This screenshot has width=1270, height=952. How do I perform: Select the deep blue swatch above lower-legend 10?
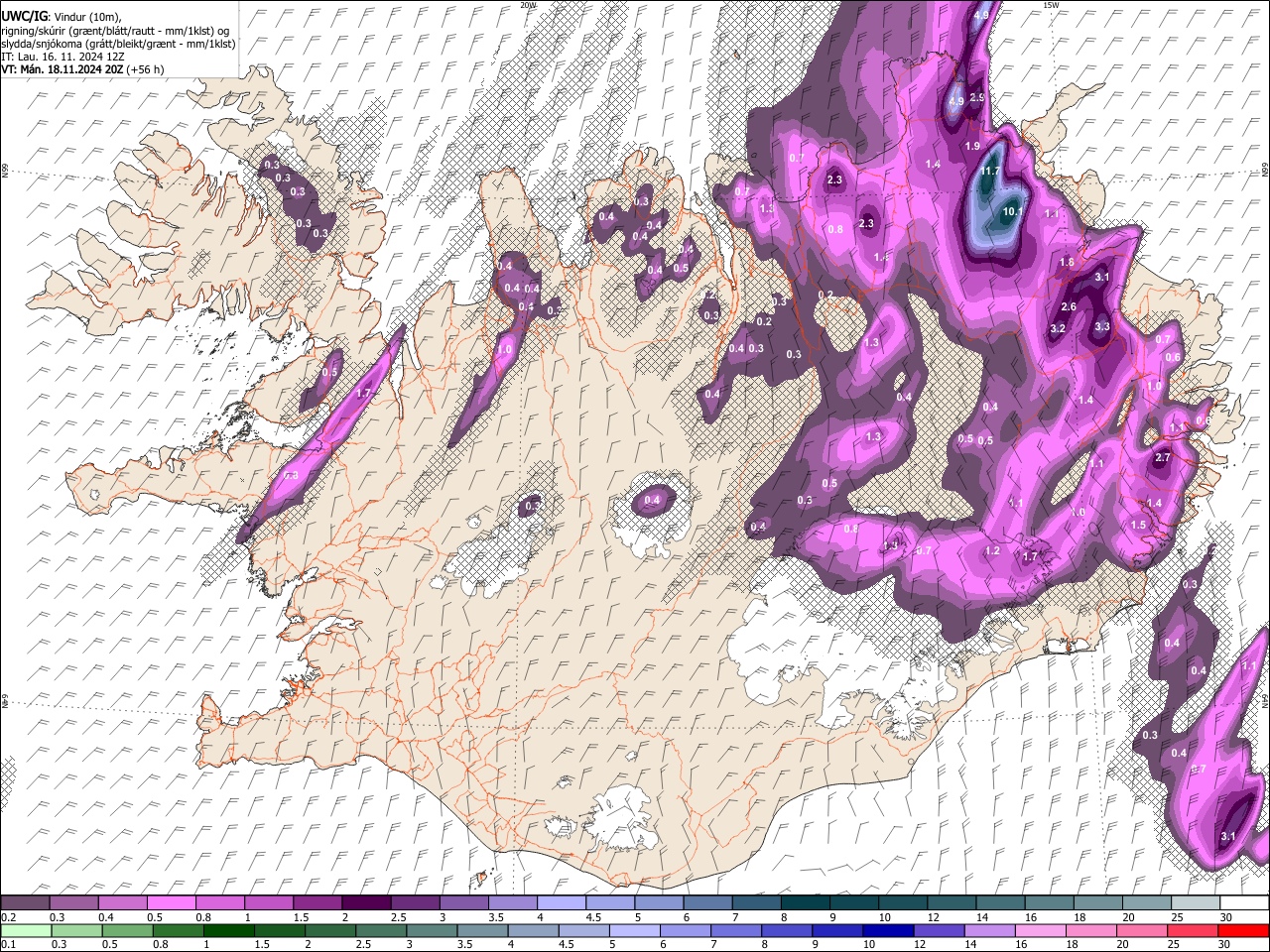tap(888, 930)
